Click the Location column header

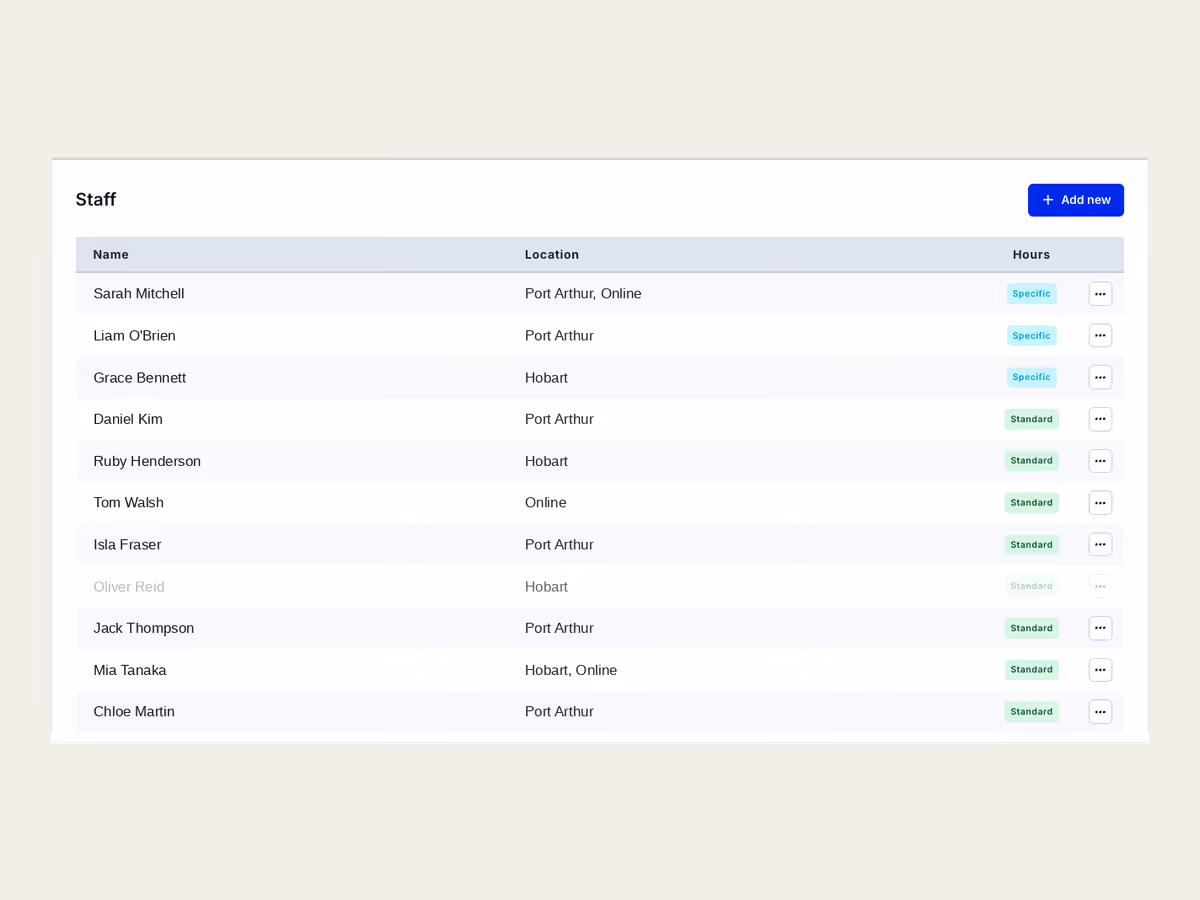point(552,255)
